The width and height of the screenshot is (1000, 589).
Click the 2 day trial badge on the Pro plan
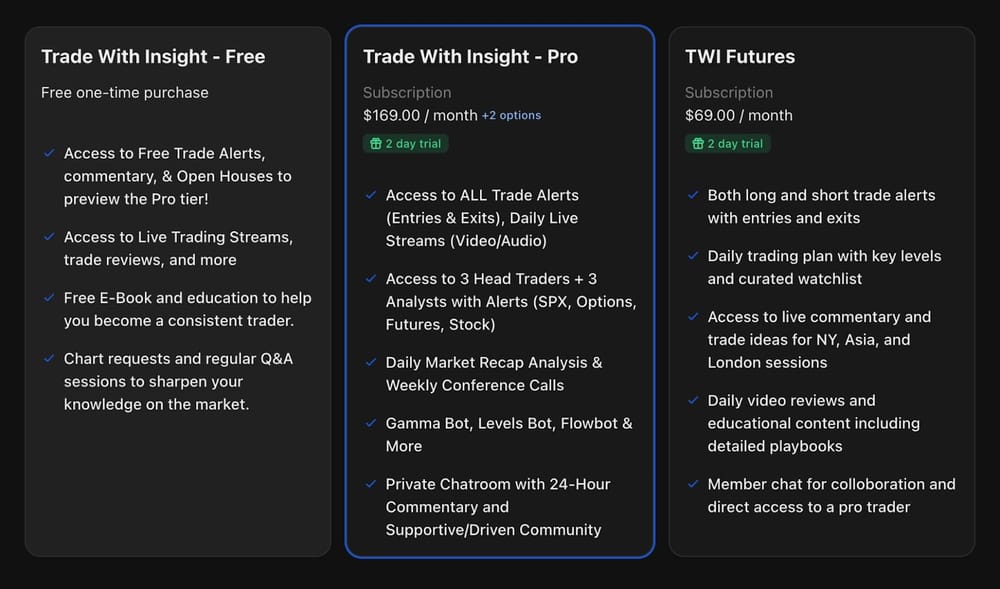405,144
